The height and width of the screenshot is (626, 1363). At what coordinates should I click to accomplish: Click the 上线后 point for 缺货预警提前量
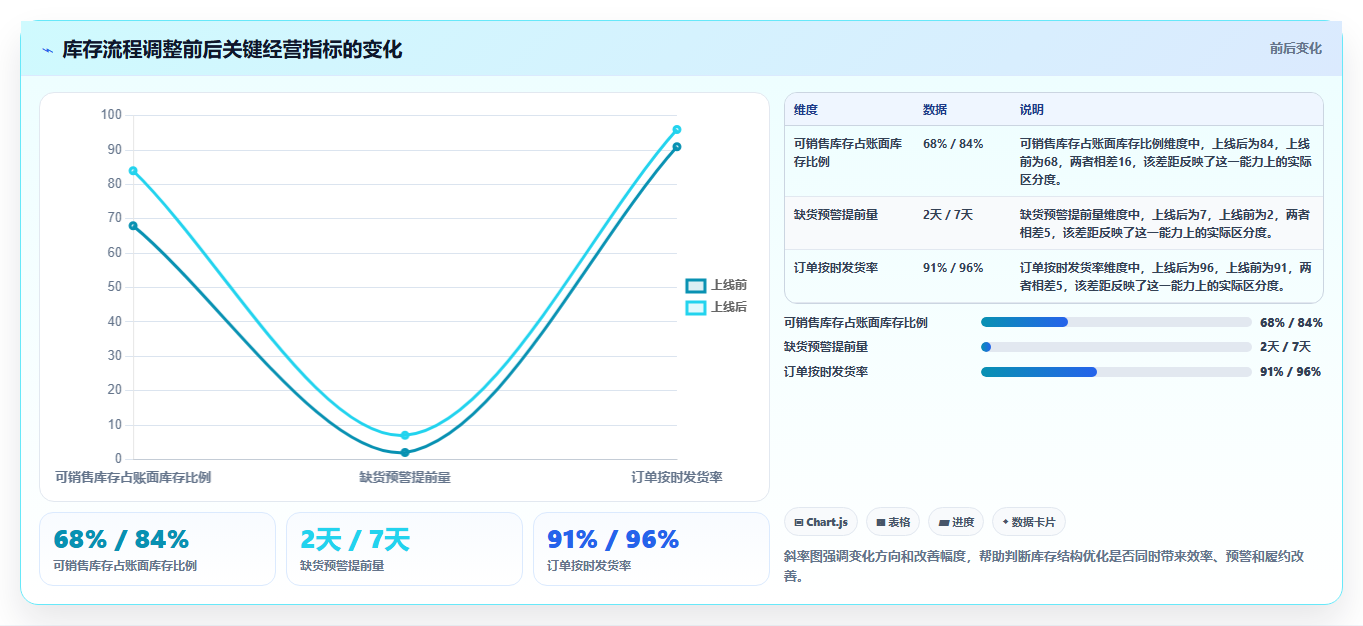click(405, 435)
